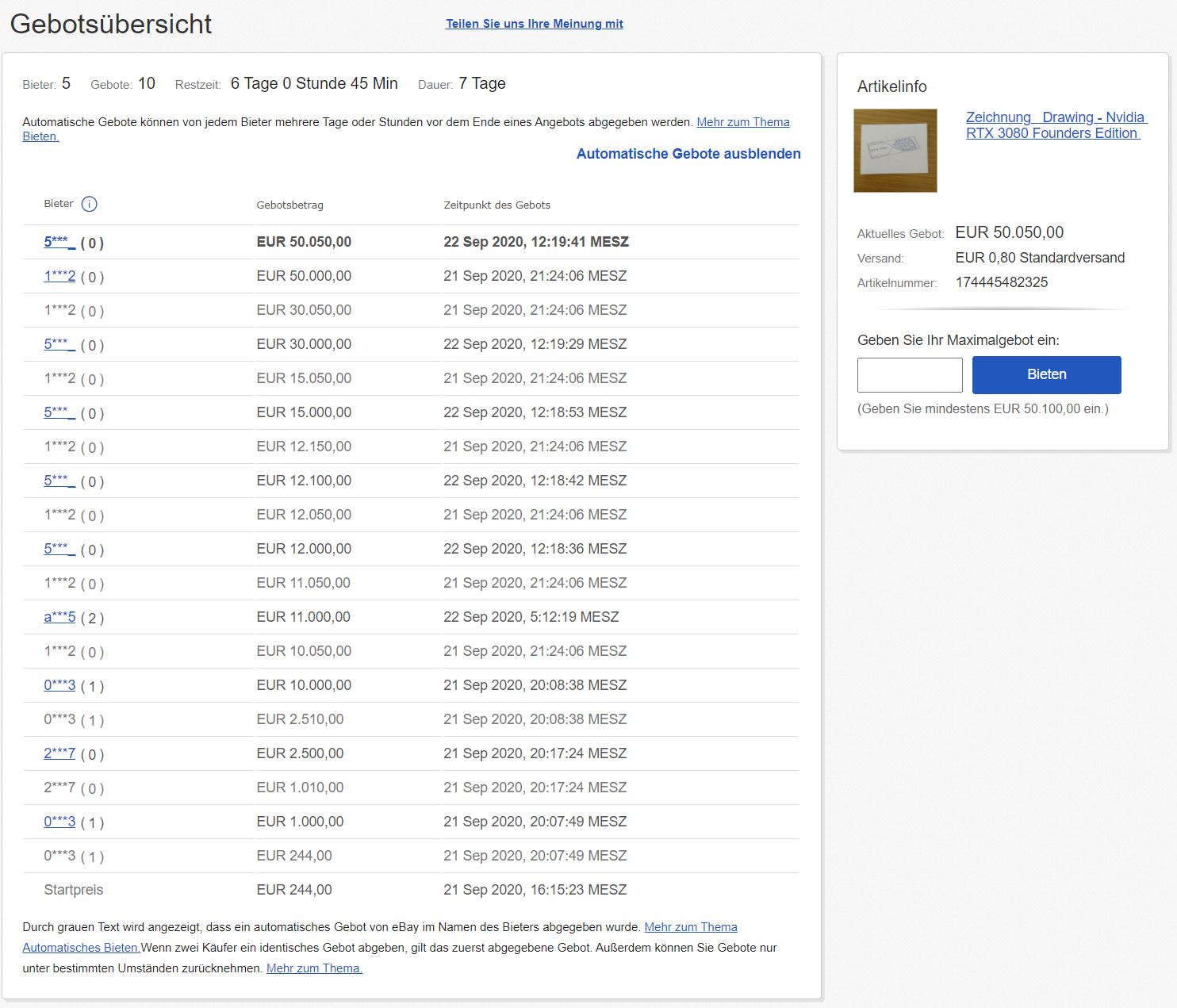
Task: Click gray 1***2 bidder text in EUR 30.050,00 row
Action: (x=59, y=310)
